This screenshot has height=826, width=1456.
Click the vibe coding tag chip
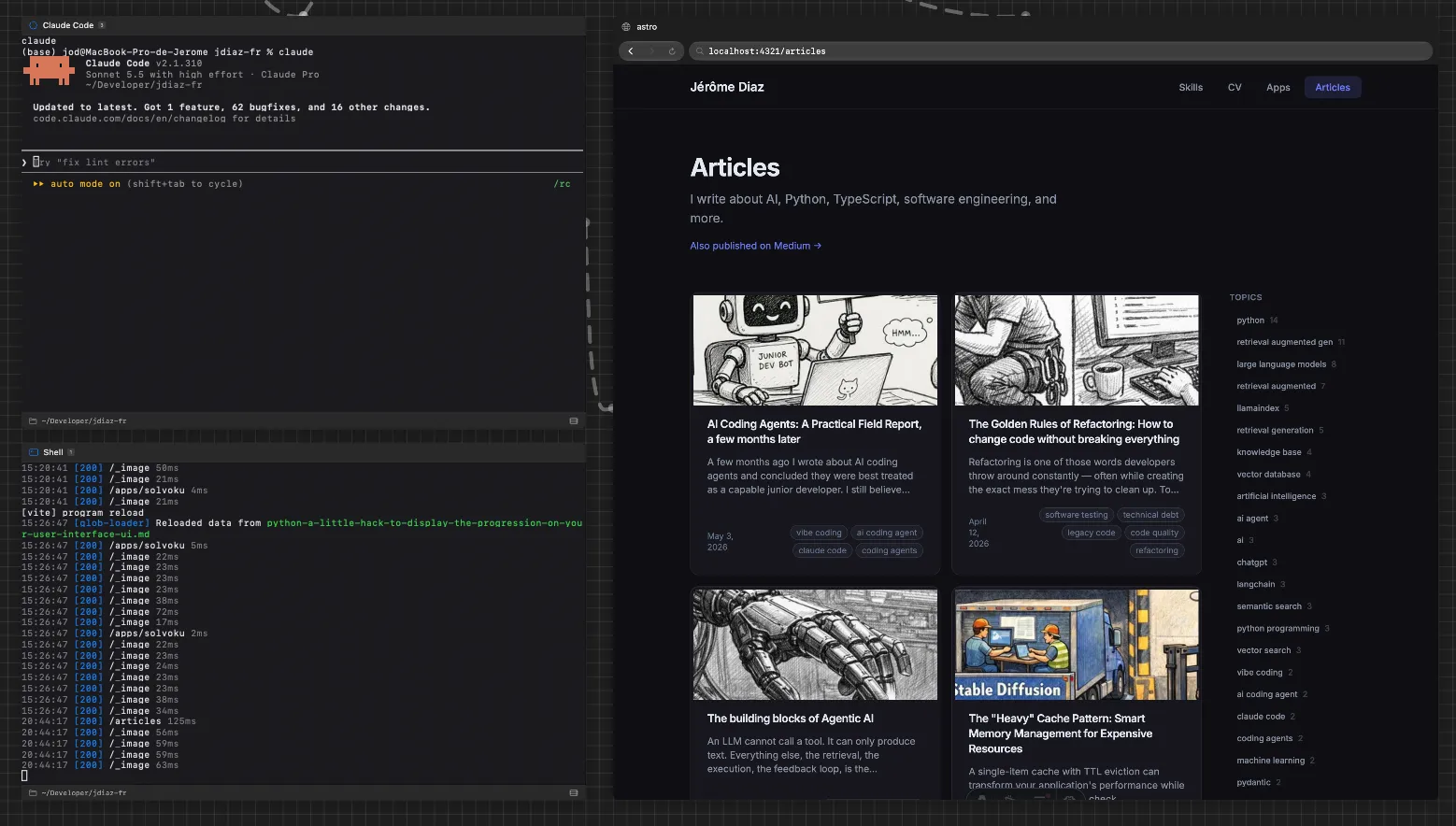[819, 533]
